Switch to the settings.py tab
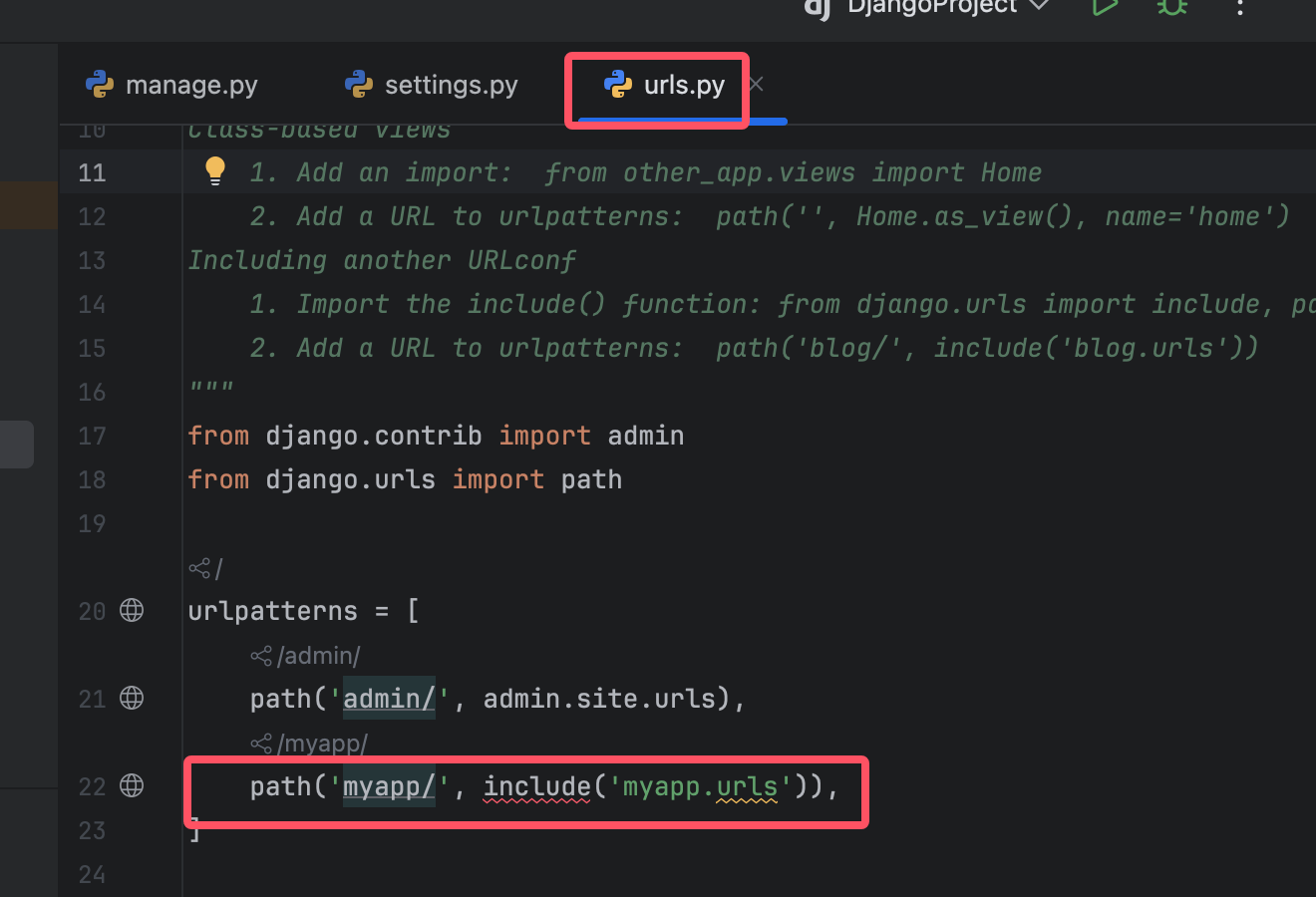The height and width of the screenshot is (897, 1316). tap(431, 86)
